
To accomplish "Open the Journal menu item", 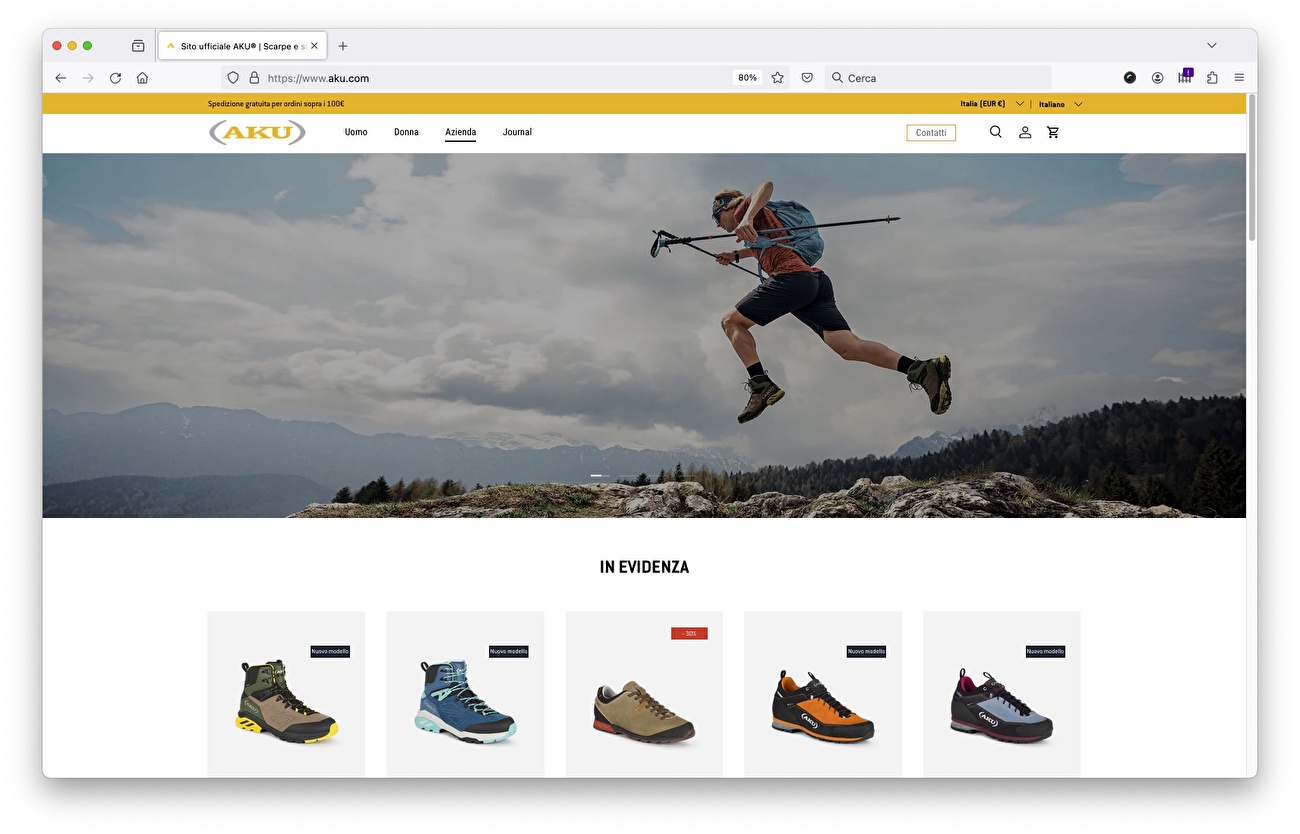I will [x=517, y=132].
